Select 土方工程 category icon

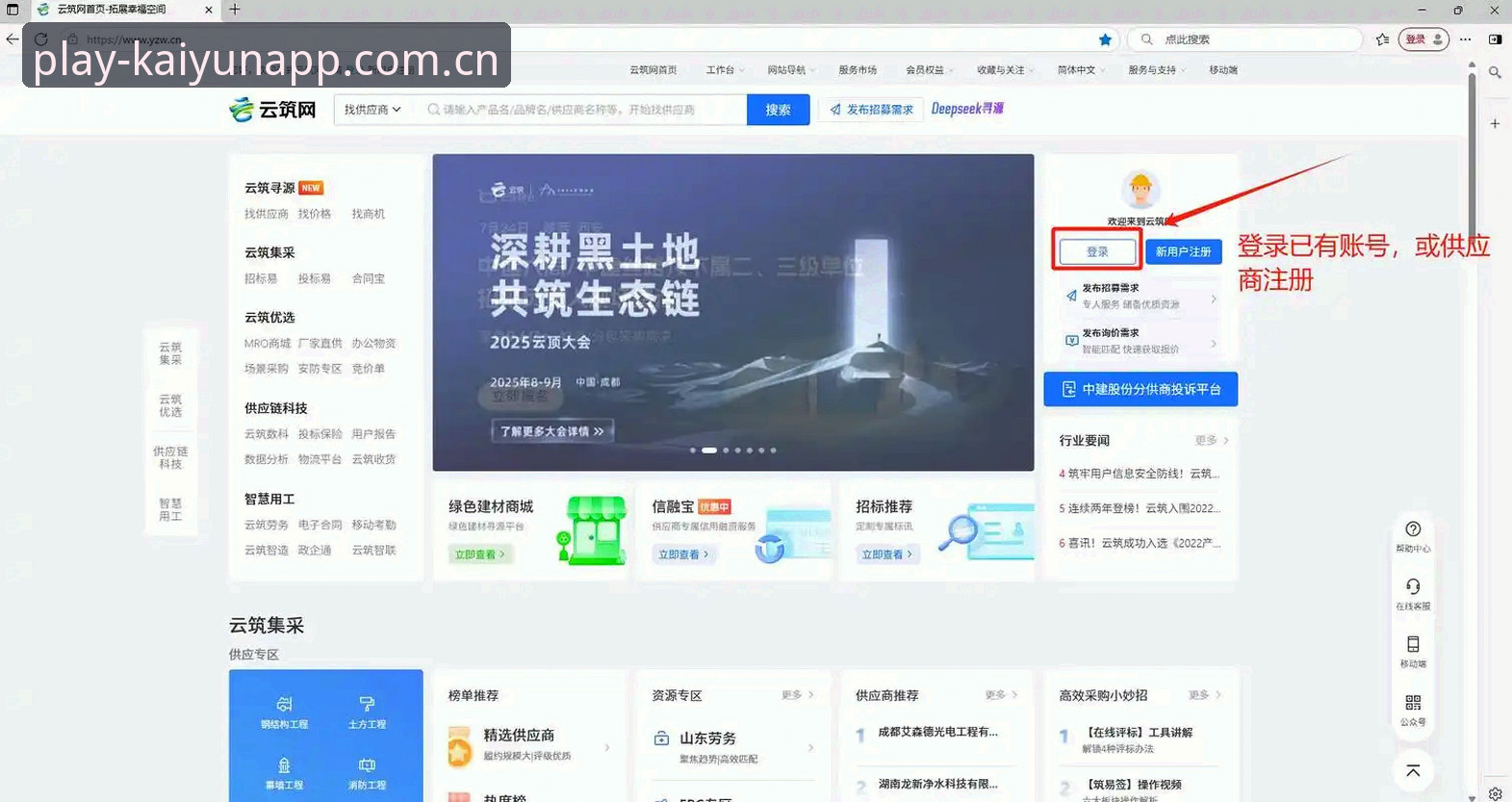[367, 711]
